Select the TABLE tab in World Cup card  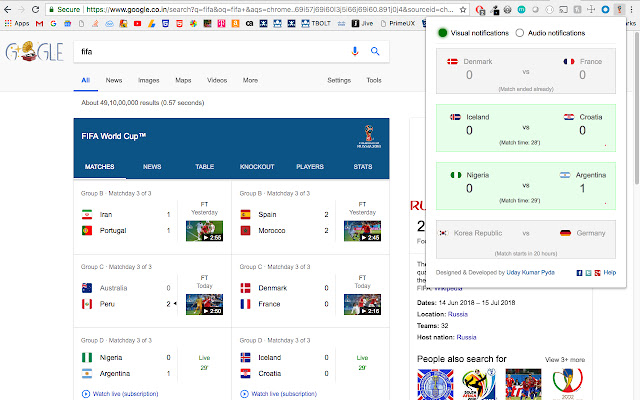tap(204, 167)
